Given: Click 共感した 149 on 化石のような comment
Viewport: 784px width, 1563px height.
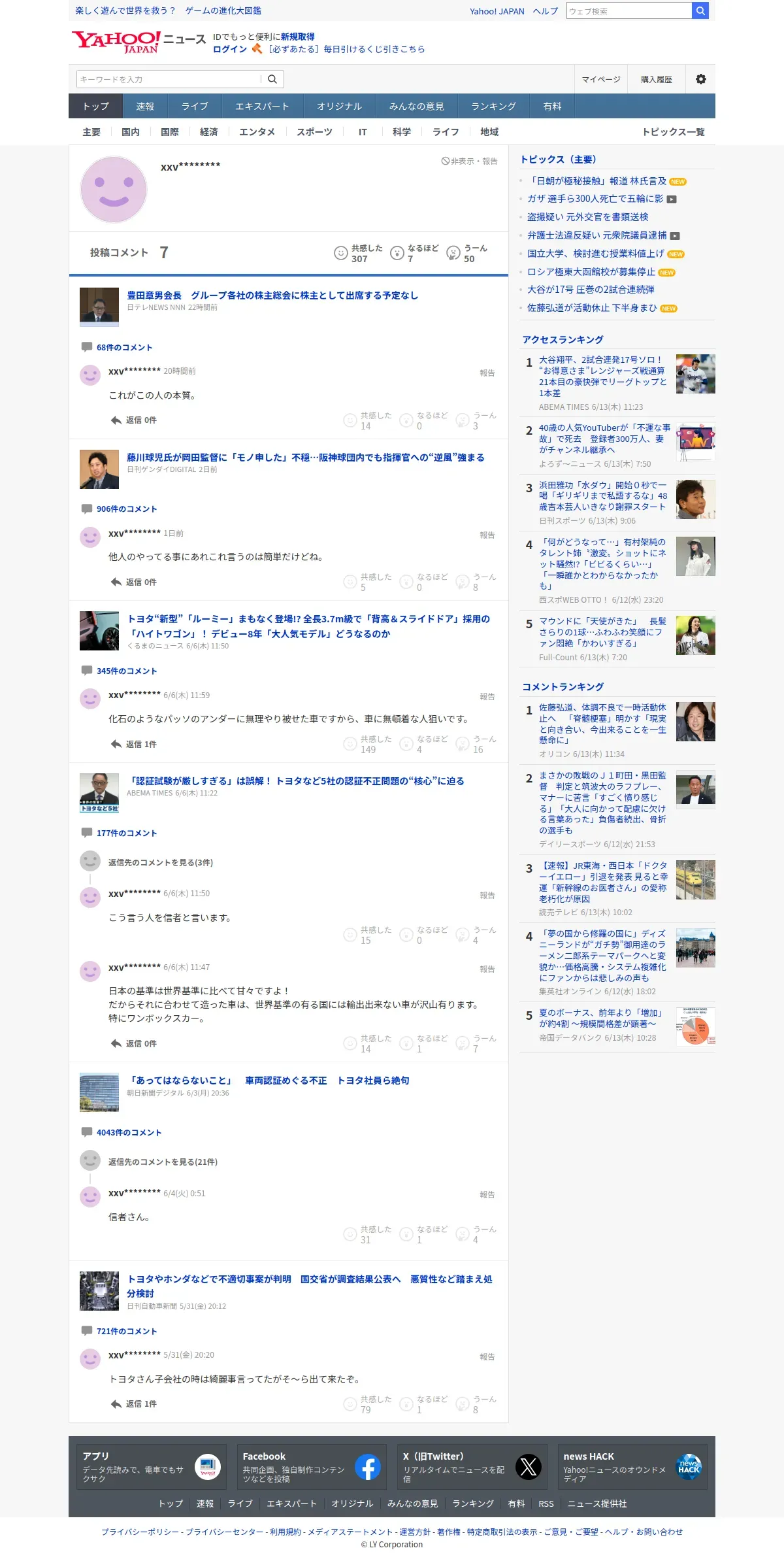Looking at the screenshot, I should click(x=368, y=744).
